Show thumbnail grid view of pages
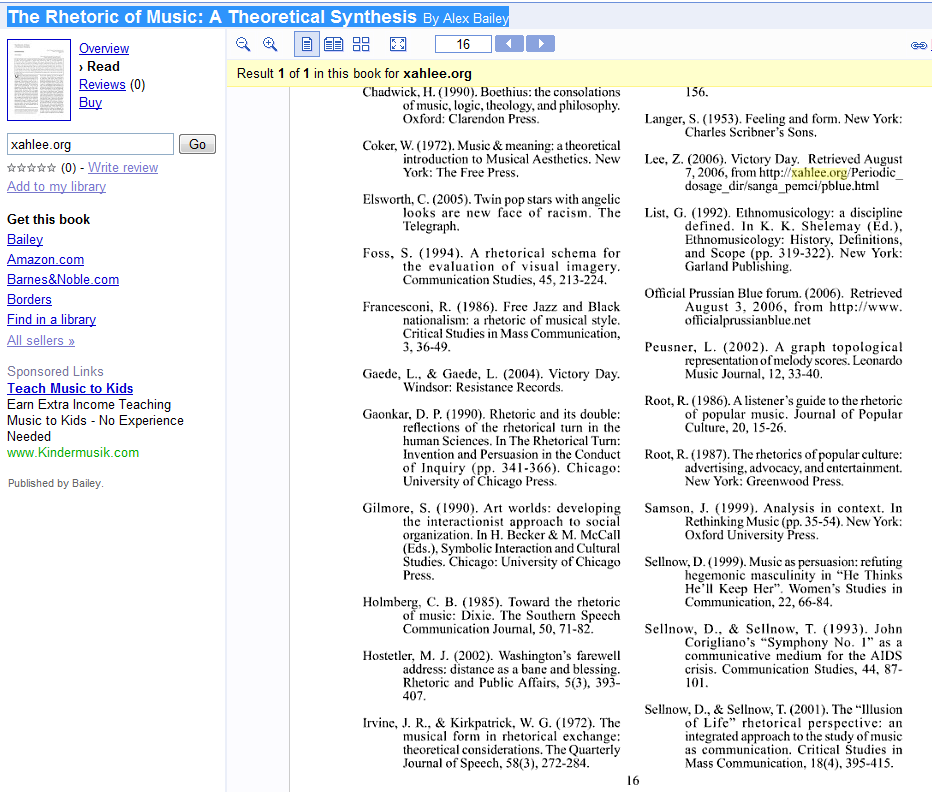 pos(361,44)
